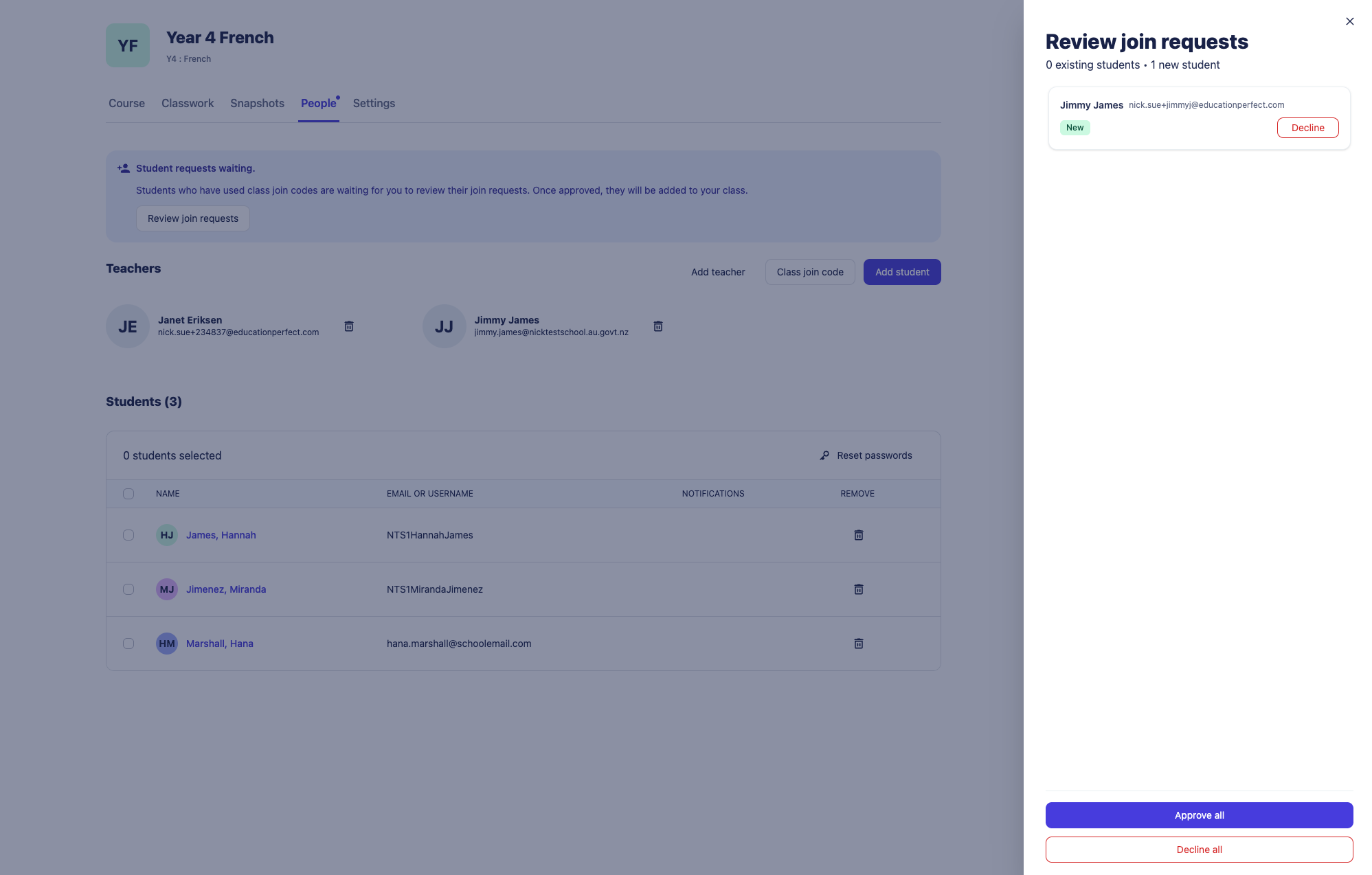Check the Marshall, Hana row checkbox
This screenshot has width=1372, height=875.
tap(128, 644)
